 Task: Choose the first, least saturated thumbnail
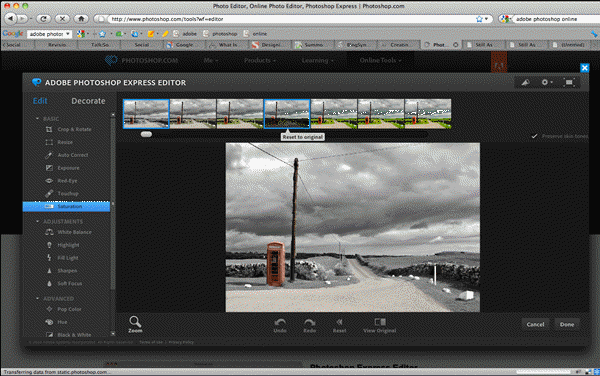pos(146,114)
